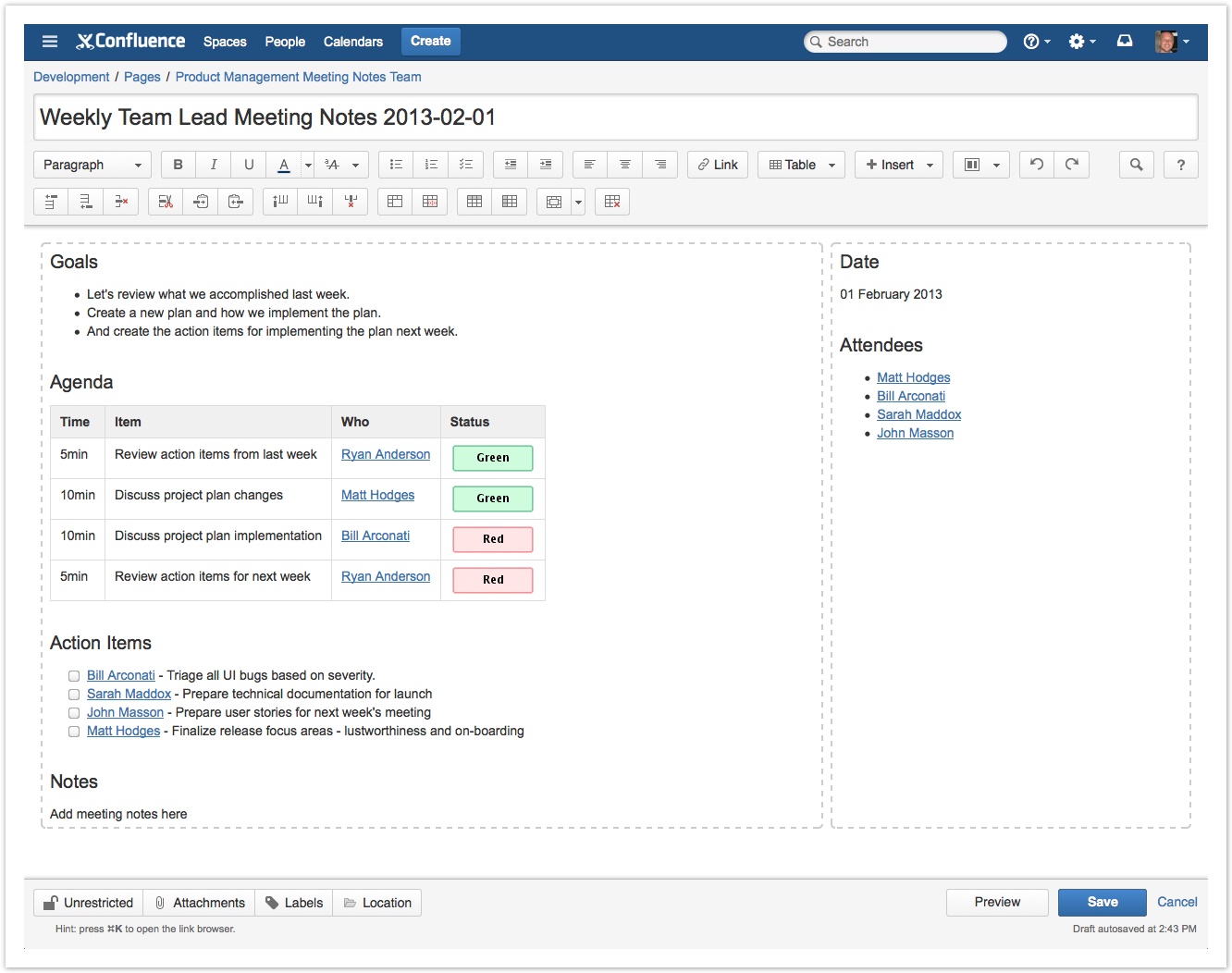Apply italic formatting to text
This screenshot has width=1232, height=973.
pyautogui.click(x=213, y=165)
